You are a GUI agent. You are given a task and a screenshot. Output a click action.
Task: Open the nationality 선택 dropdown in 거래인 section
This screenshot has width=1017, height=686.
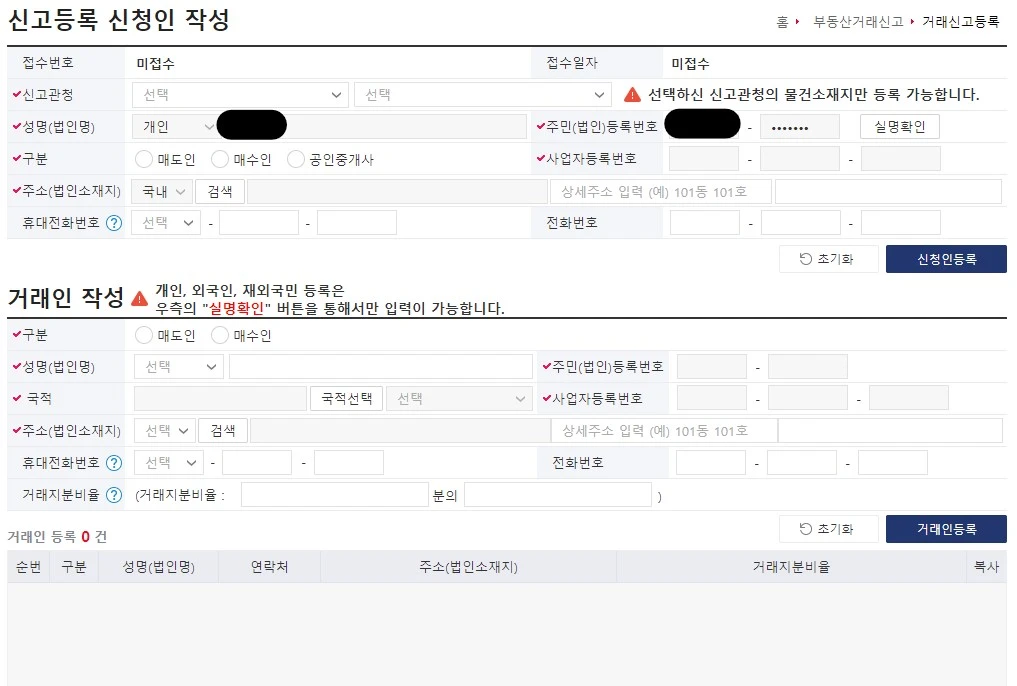point(459,397)
